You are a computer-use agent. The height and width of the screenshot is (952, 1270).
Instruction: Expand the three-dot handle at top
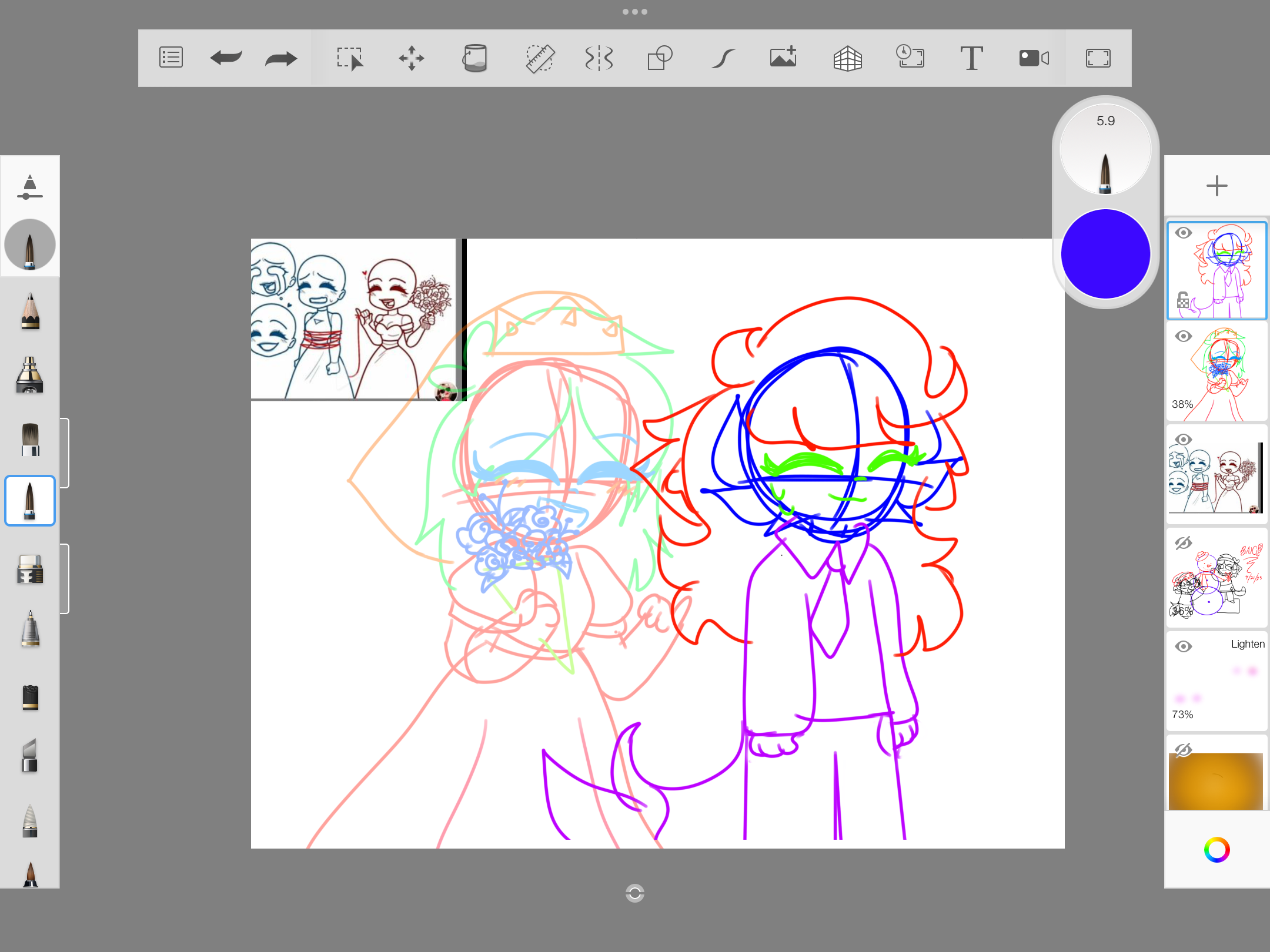tap(635, 12)
